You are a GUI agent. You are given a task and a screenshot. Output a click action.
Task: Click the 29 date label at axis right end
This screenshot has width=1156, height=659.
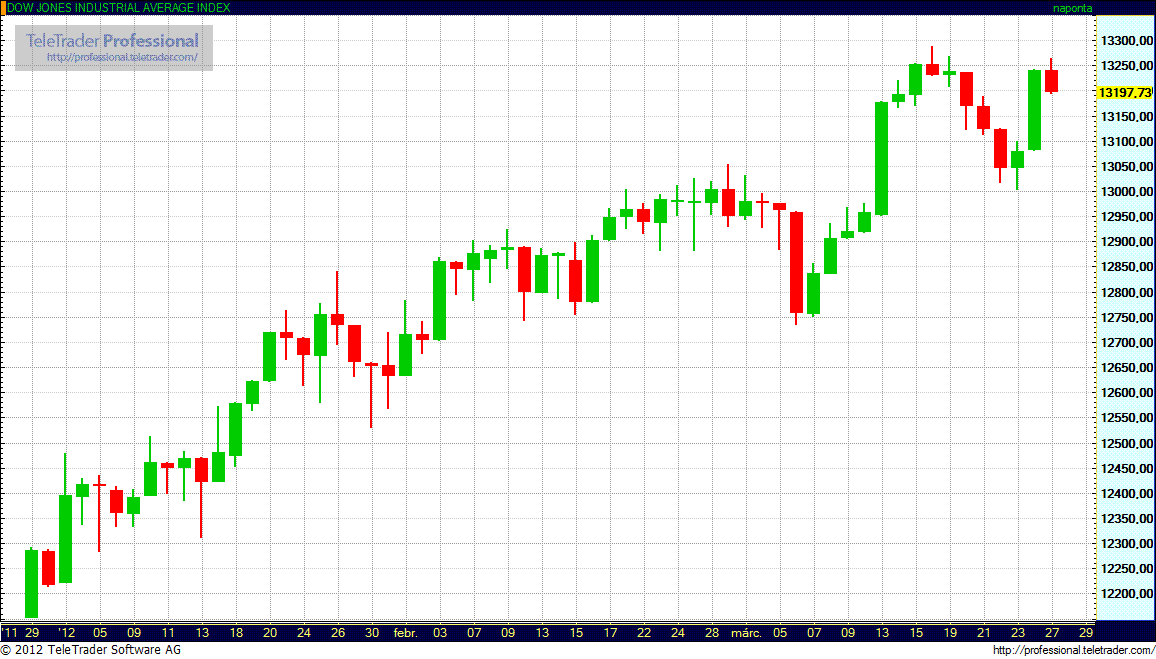point(1086,633)
